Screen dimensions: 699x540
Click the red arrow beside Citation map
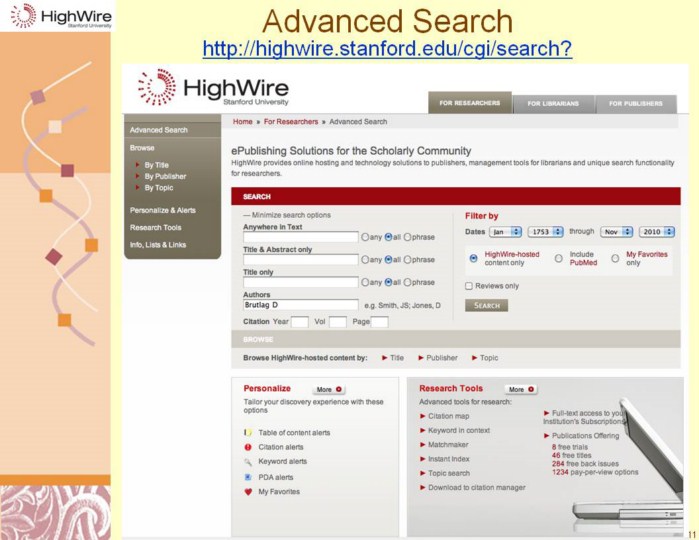(x=420, y=416)
